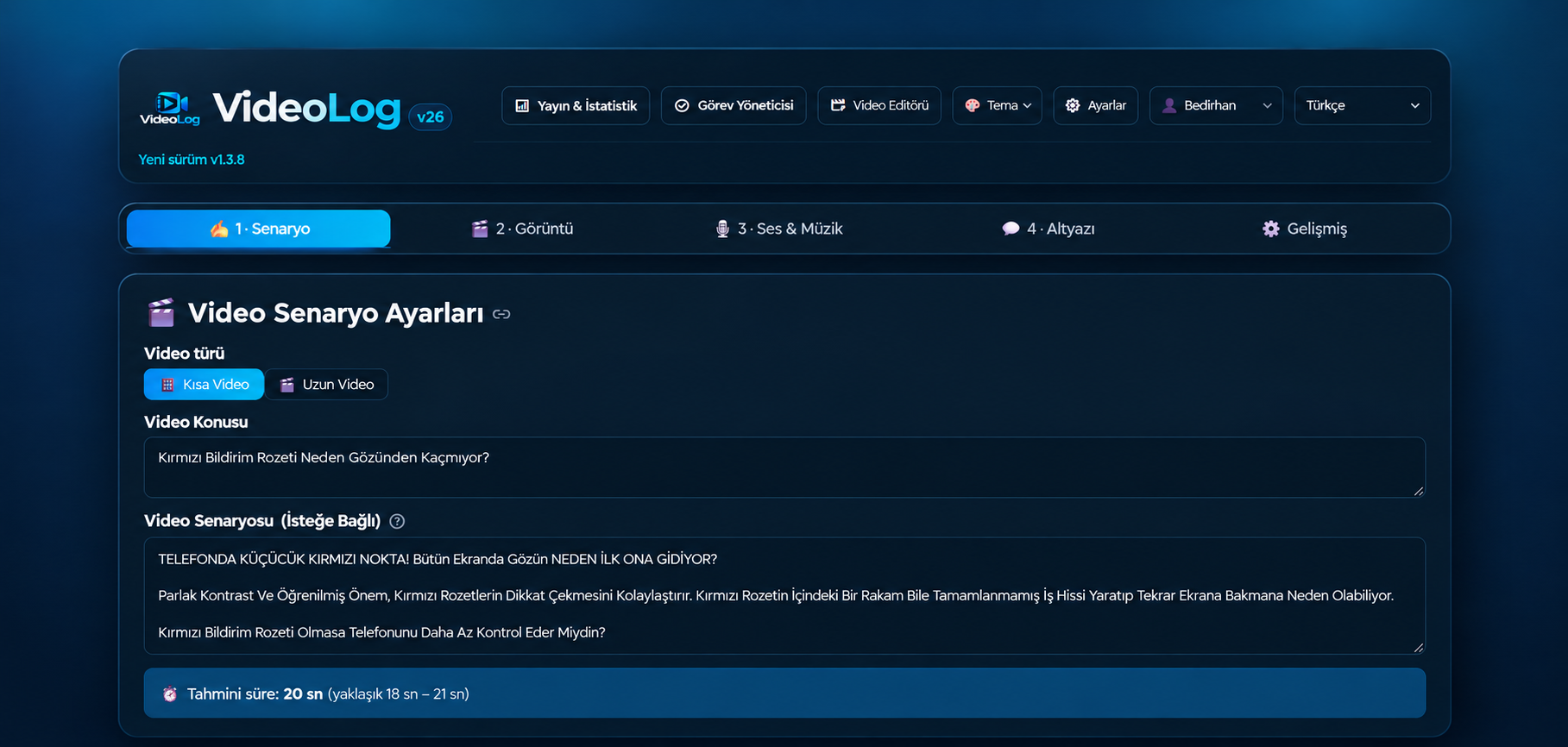The height and width of the screenshot is (747, 1568).
Task: Click the clapperboard icon beside Video Senaryo Ayarları
Action: pos(161,312)
